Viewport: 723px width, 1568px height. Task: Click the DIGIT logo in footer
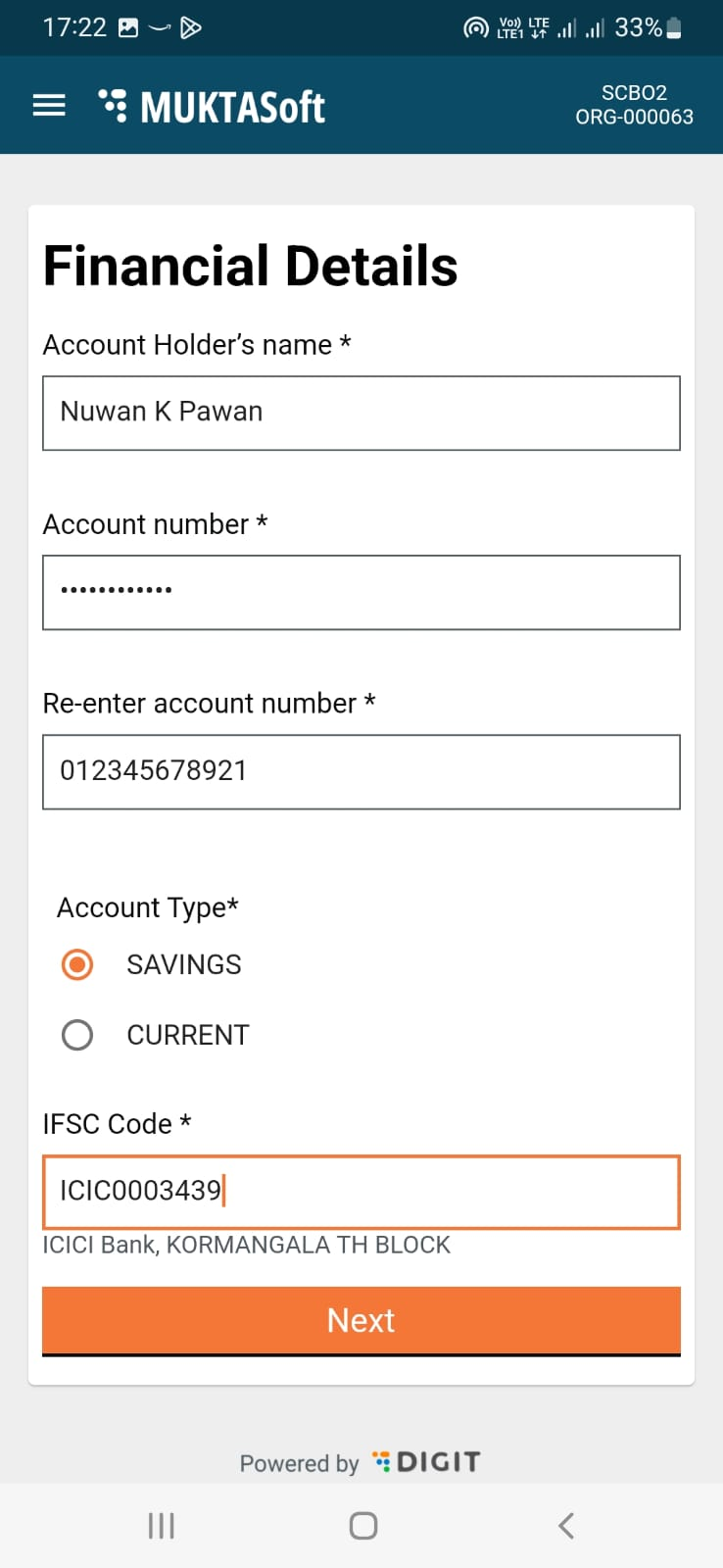click(427, 1462)
